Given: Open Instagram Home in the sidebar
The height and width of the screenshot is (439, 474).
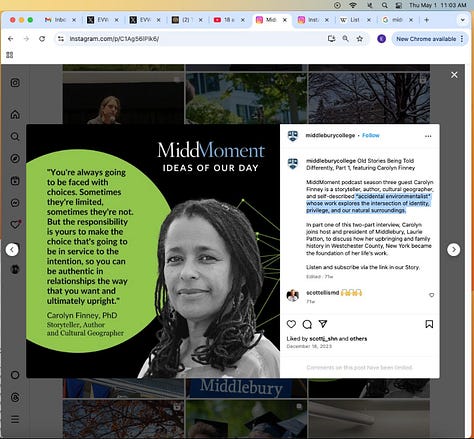Looking at the screenshot, I should click(x=15, y=114).
